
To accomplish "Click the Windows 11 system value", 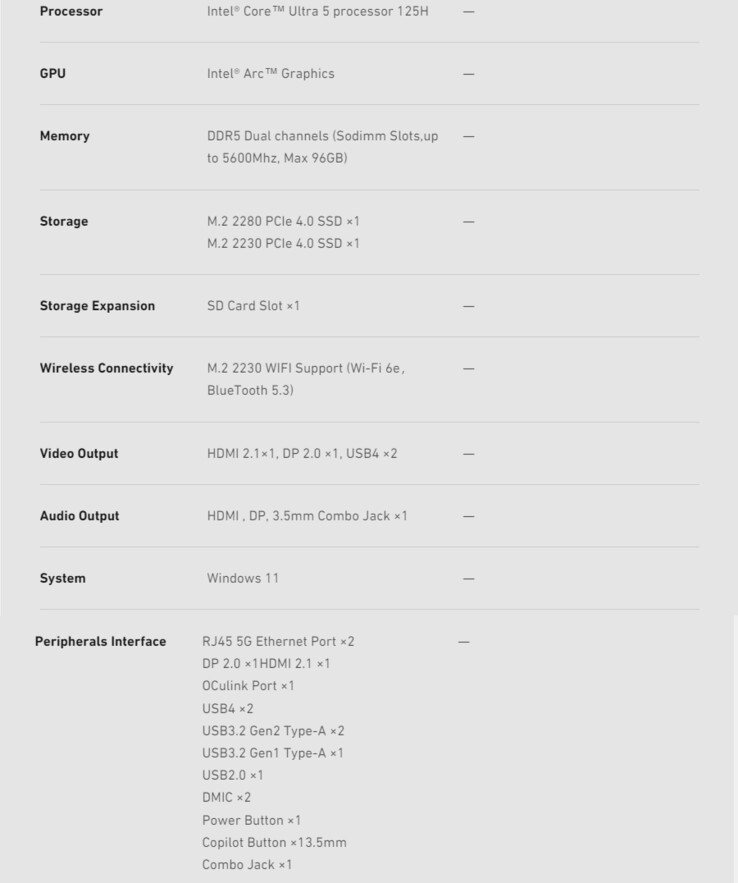I will [x=243, y=578].
